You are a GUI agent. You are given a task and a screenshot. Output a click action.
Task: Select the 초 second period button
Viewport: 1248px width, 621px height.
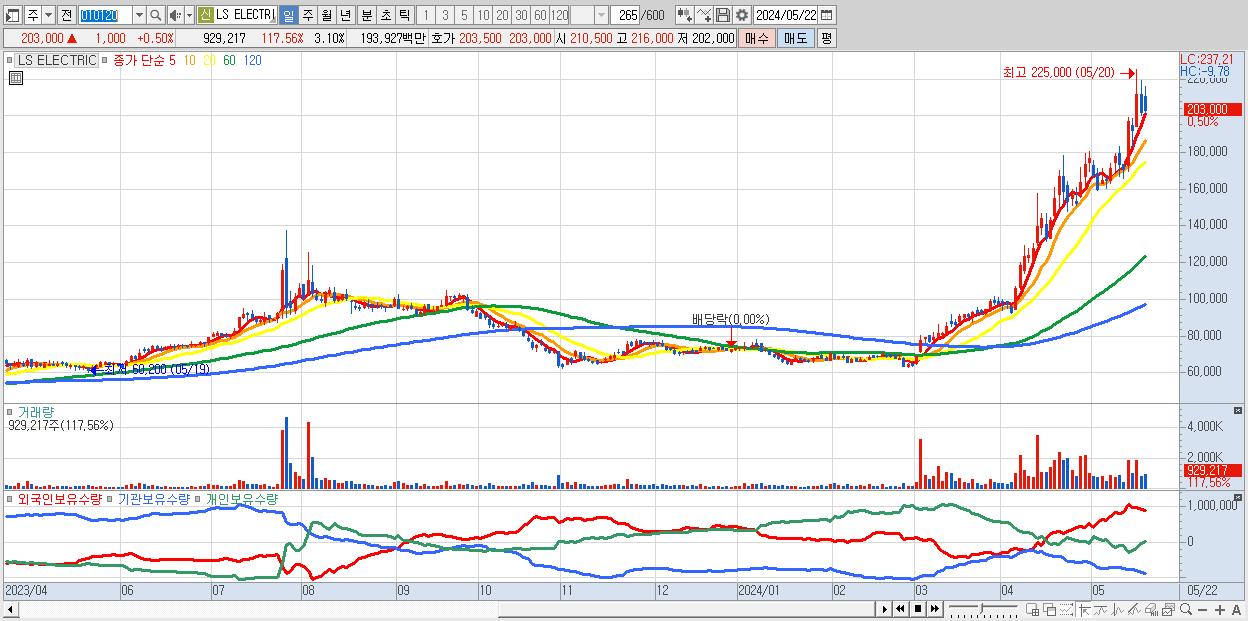386,15
